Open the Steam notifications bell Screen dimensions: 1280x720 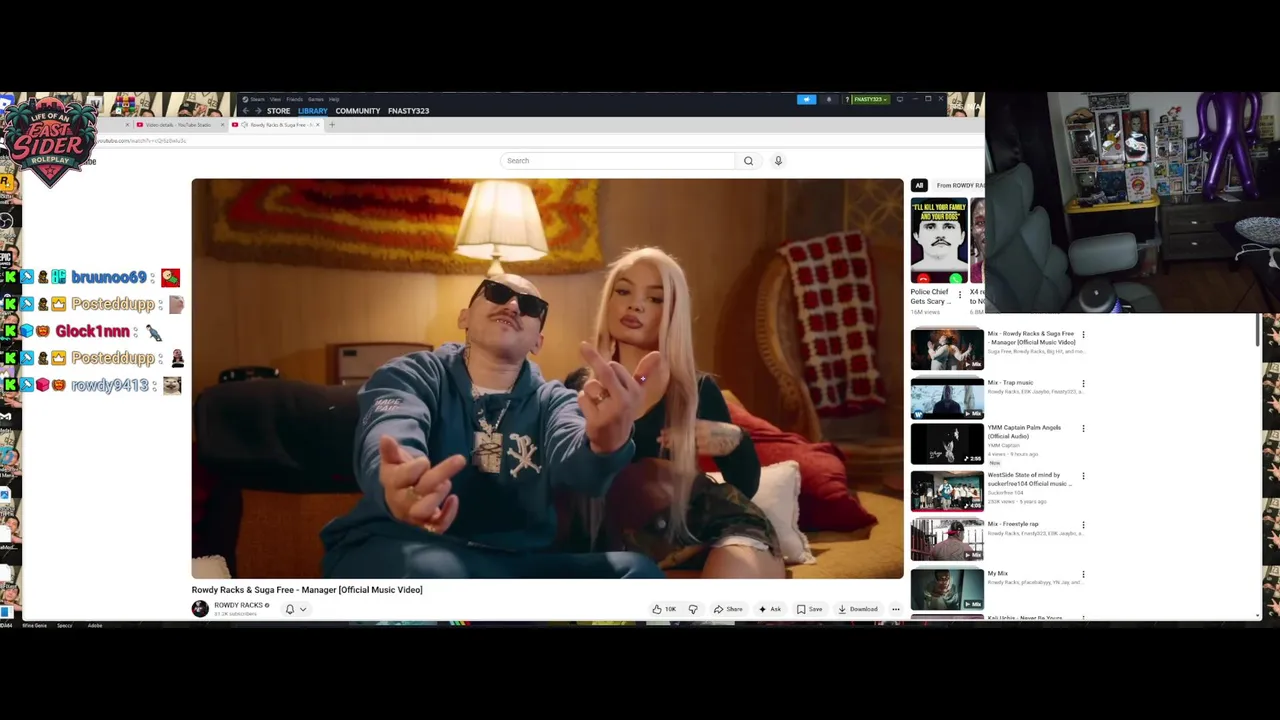(x=828, y=99)
